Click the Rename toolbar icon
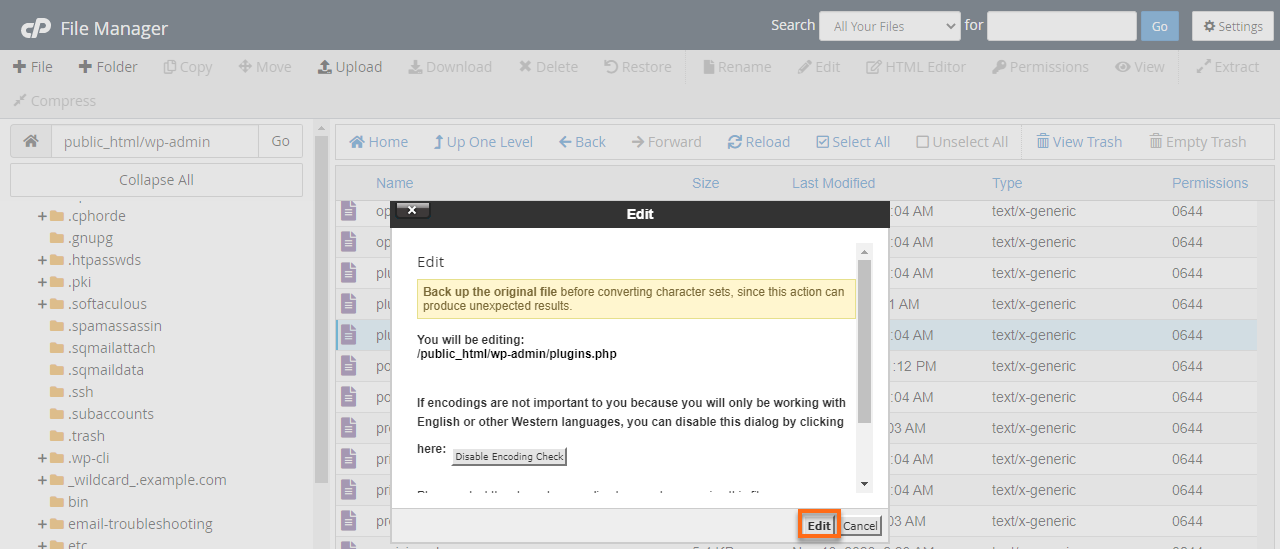This screenshot has width=1280, height=549. 737,67
